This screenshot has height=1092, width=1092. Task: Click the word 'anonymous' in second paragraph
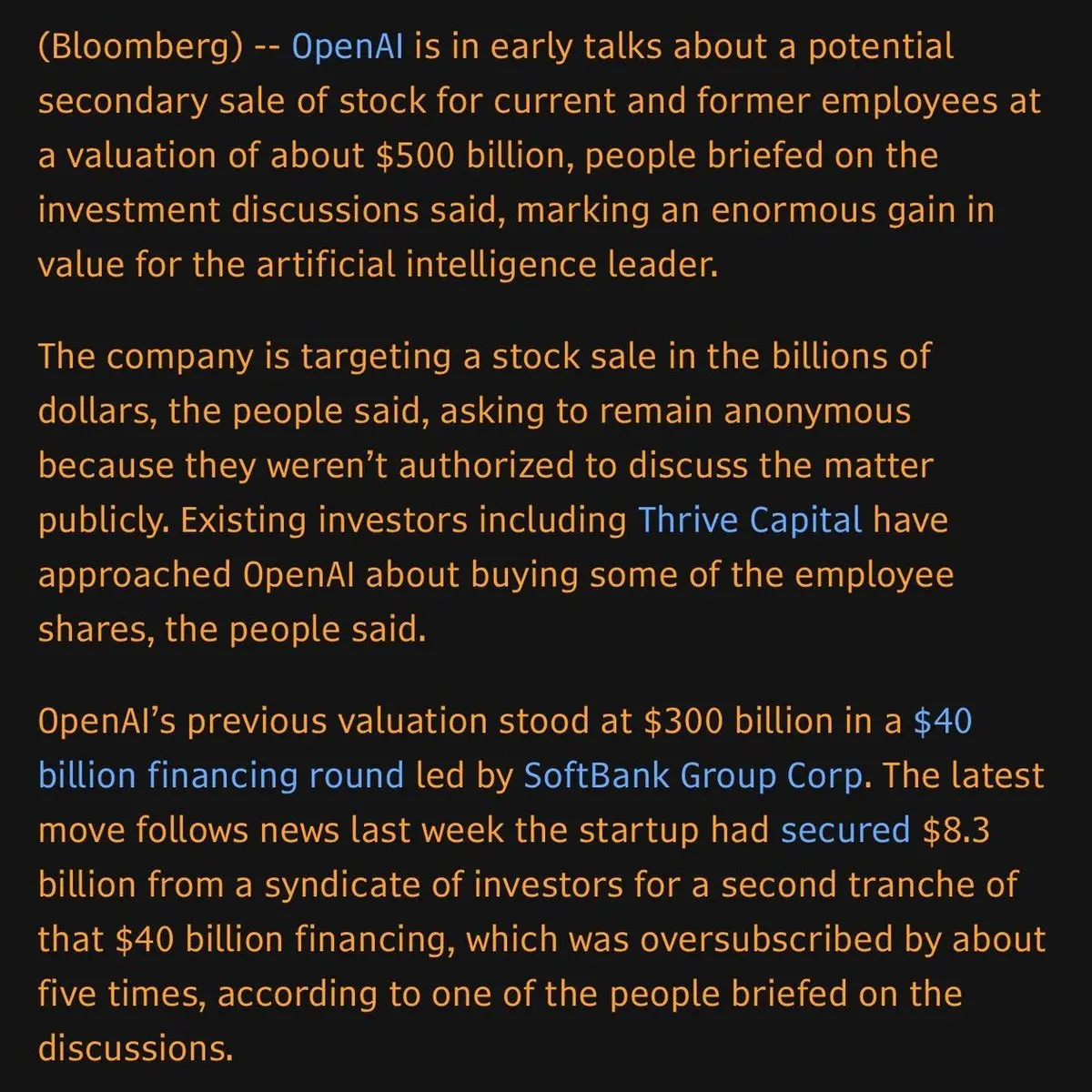coord(817,412)
